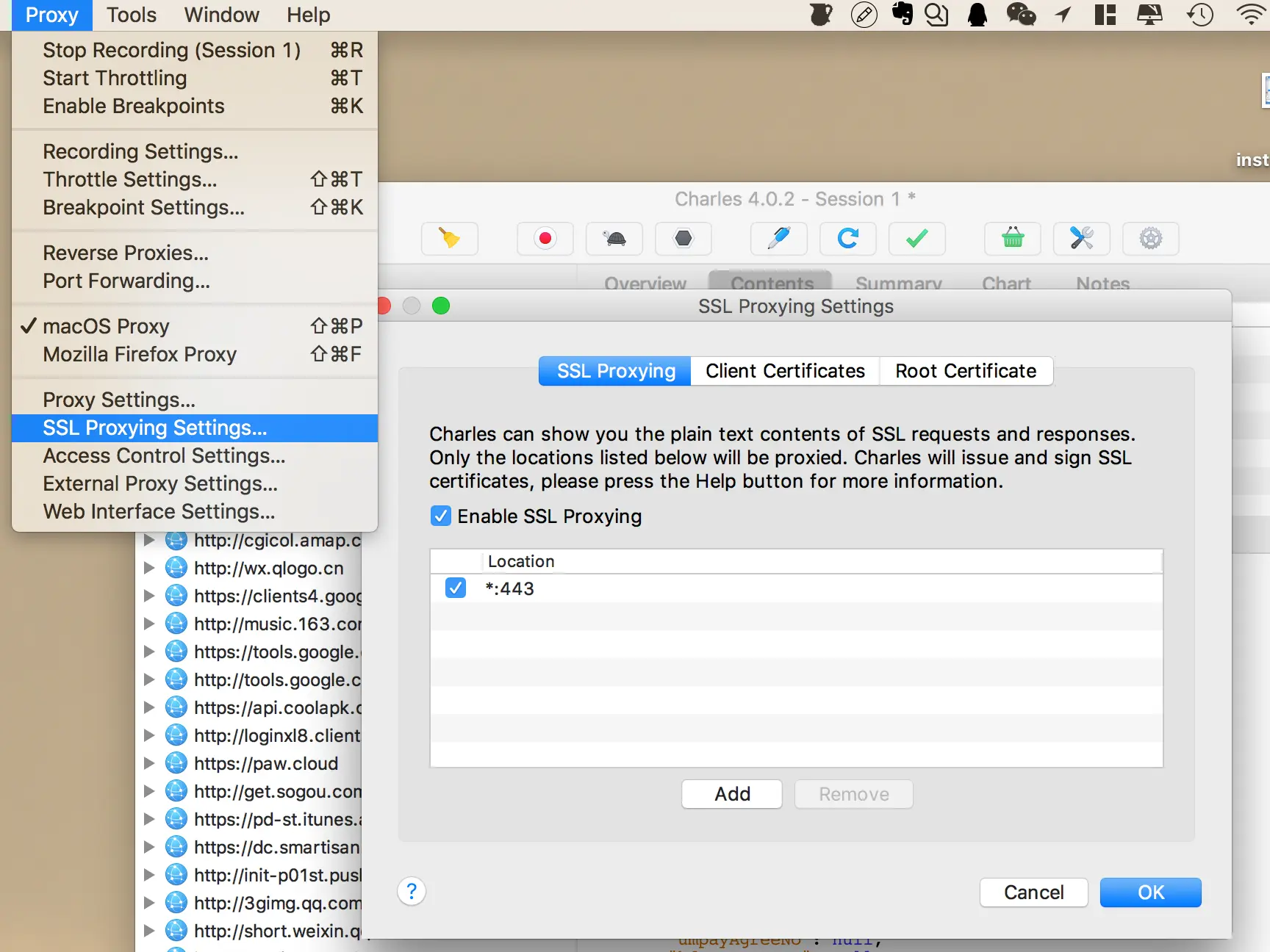Expand the http://wx.qlogo.cn tree node
Image resolution: width=1270 pixels, height=952 pixels.
pos(149,568)
